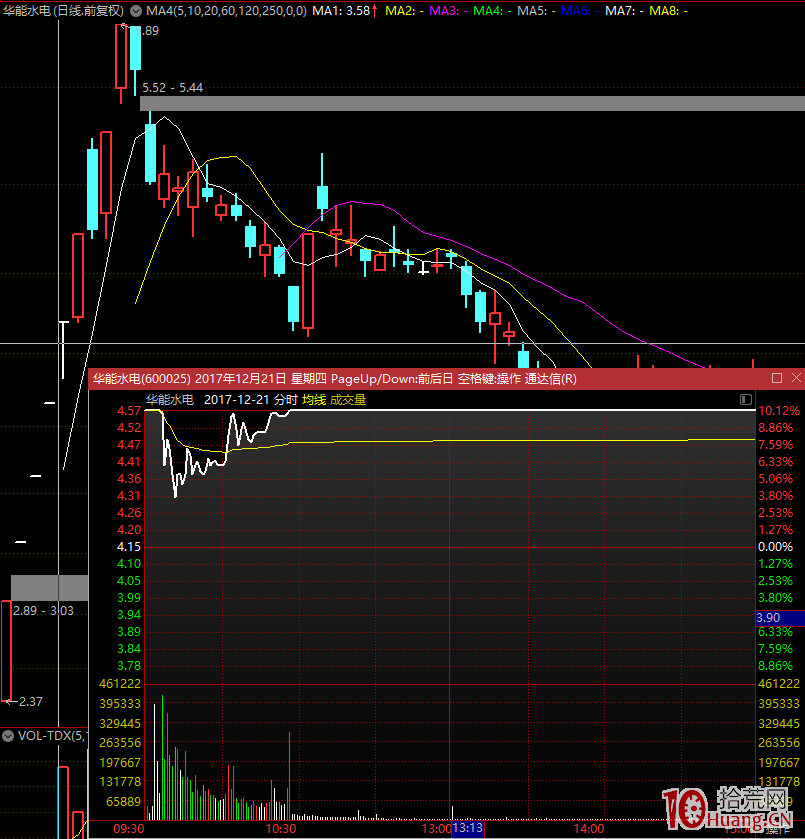Click the 461222 left volume axis label
Image resolution: width=805 pixels, height=839 pixels.
tap(120, 684)
